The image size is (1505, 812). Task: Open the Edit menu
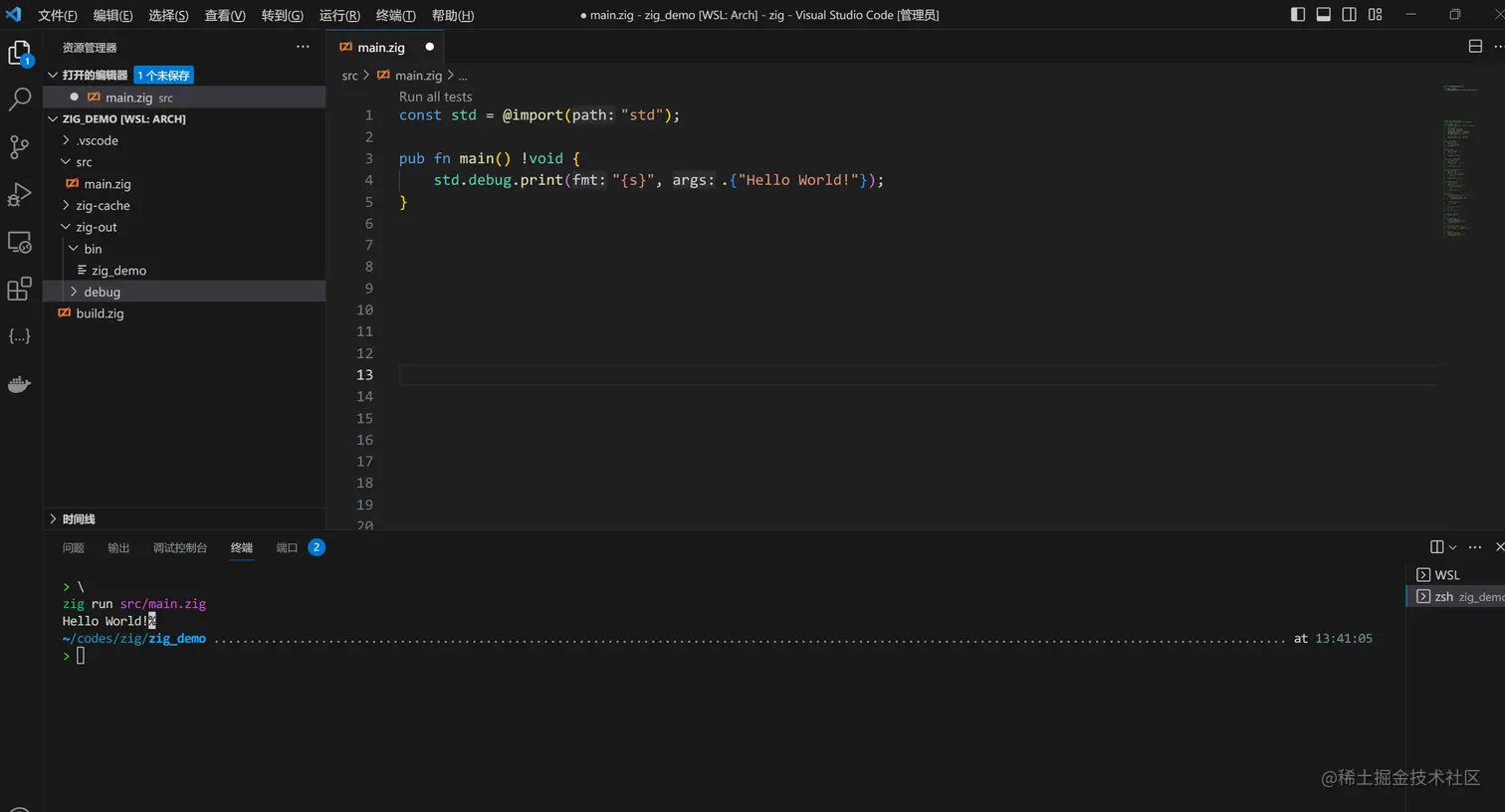tap(112, 15)
